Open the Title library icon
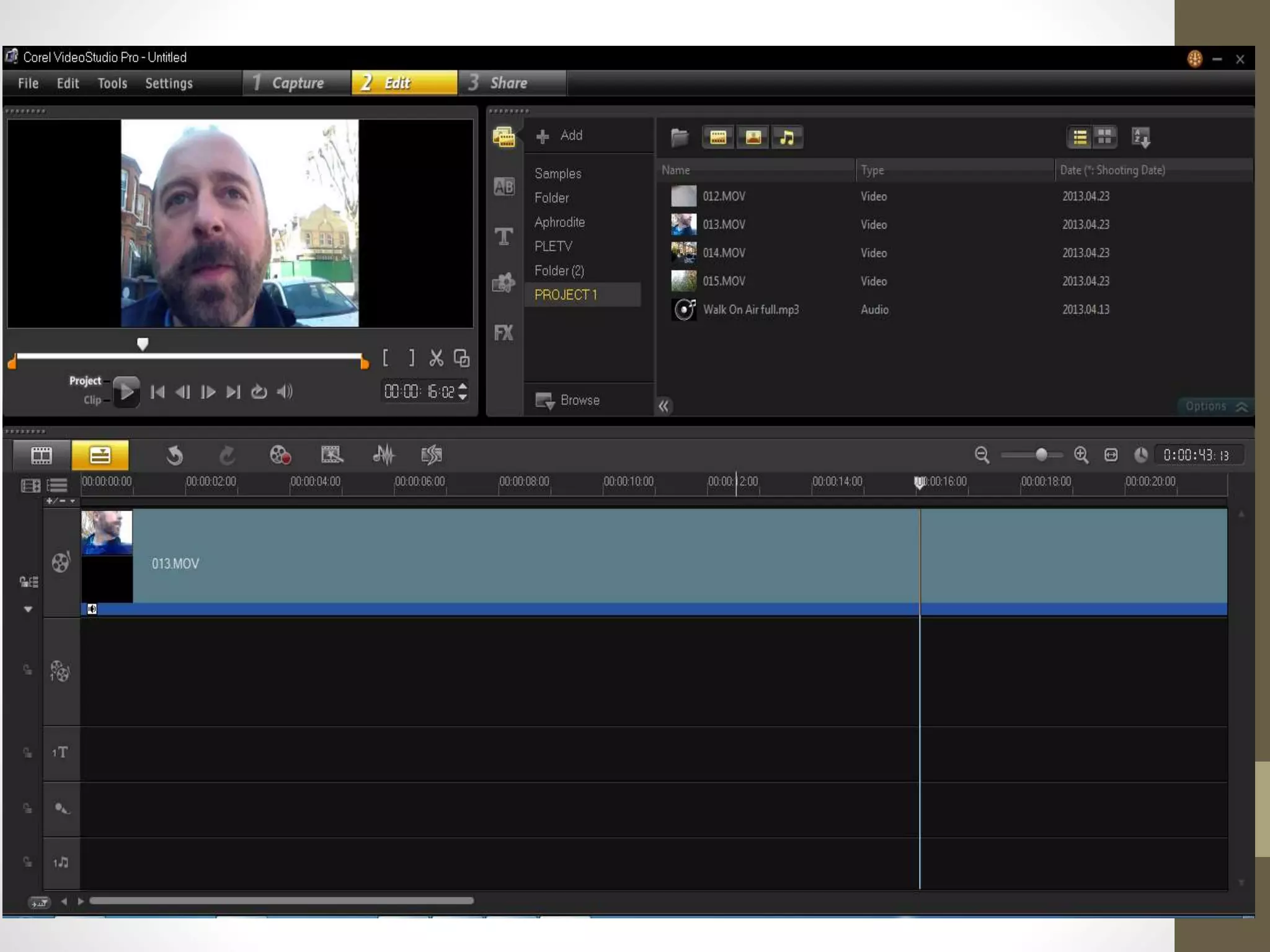Viewport: 1270px width, 952px height. 504,236
